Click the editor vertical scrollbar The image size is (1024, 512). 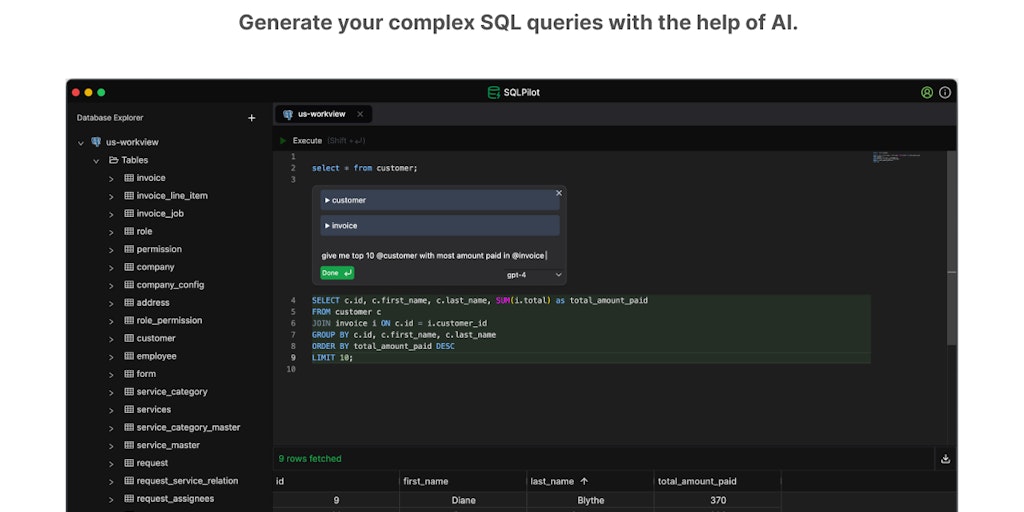coord(951,250)
